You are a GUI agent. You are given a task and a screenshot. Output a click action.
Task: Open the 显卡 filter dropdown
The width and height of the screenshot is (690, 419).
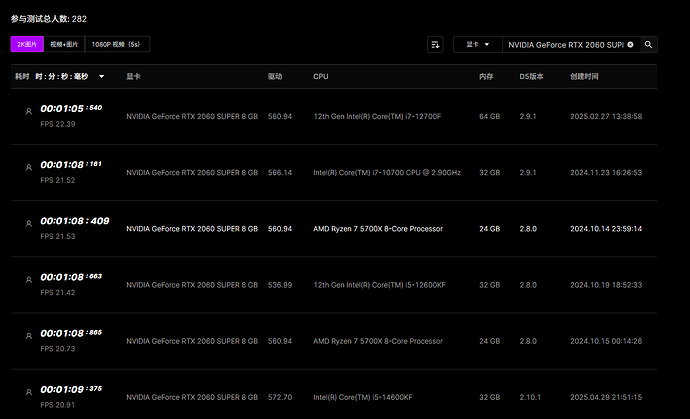coord(478,44)
